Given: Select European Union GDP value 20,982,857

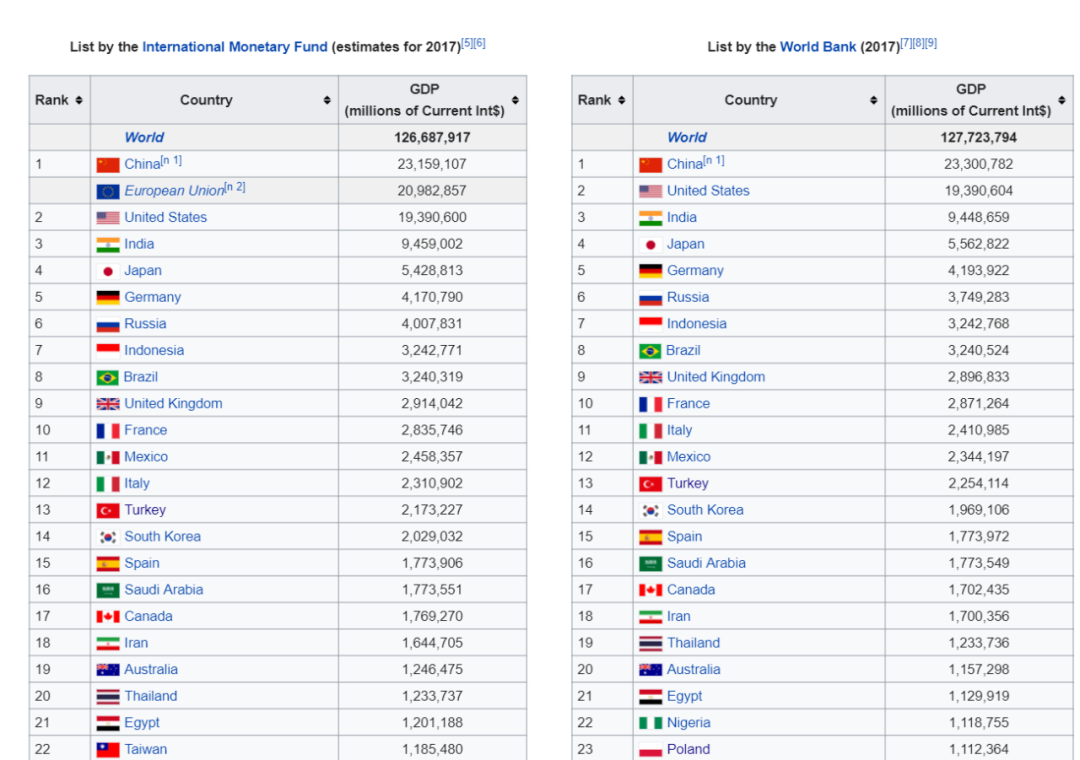Looking at the screenshot, I should (x=432, y=191).
